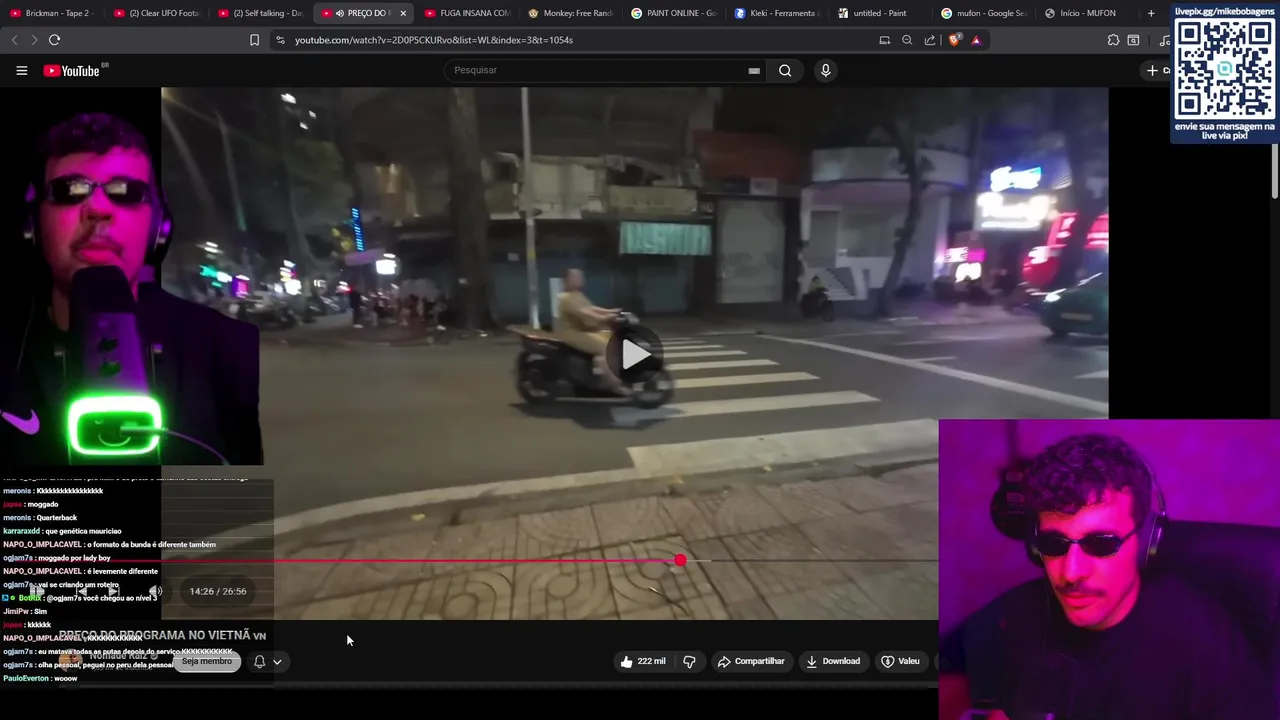Start voice search with the microphone icon

pos(825,70)
